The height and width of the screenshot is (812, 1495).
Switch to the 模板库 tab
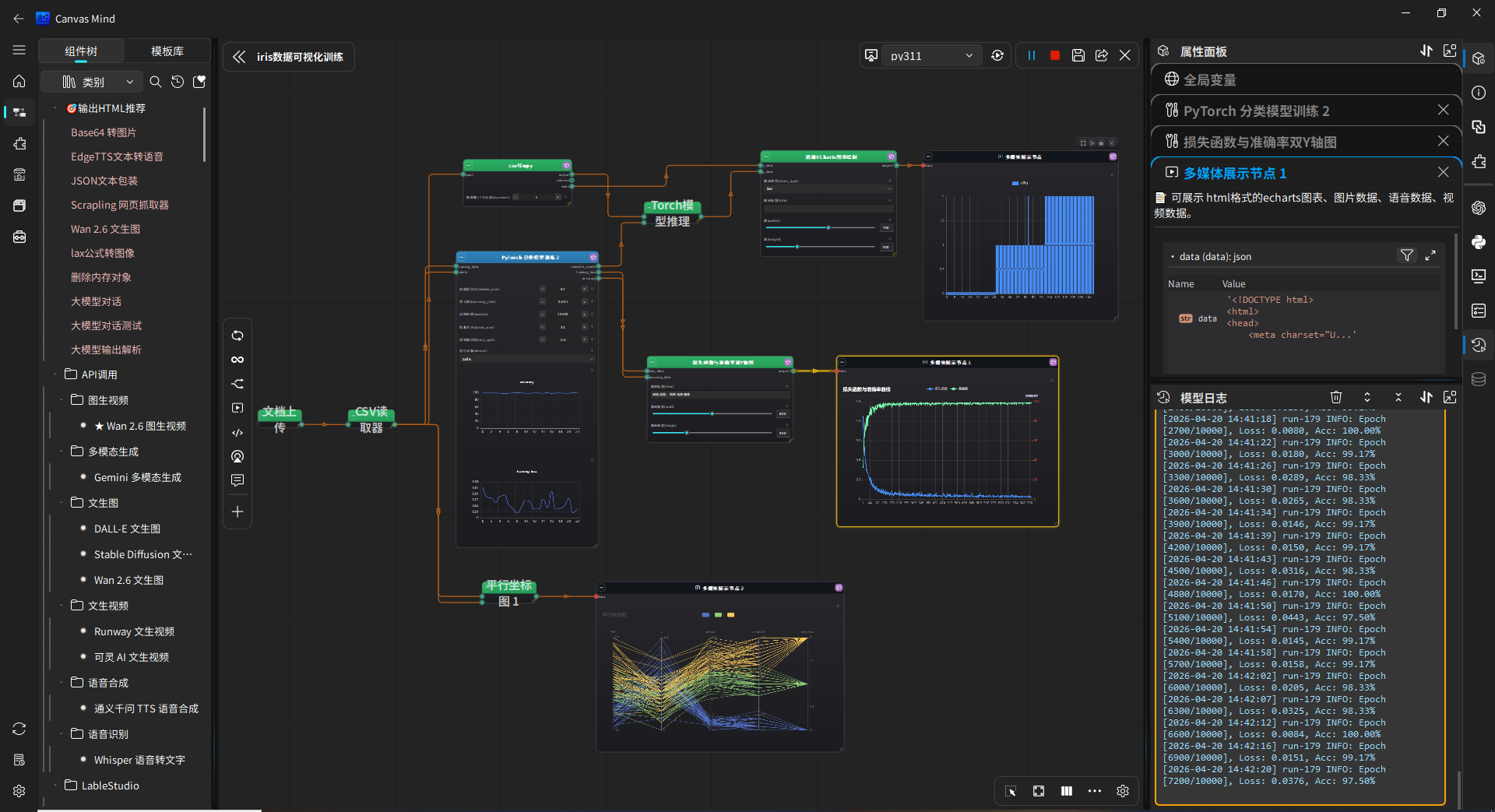coord(167,51)
